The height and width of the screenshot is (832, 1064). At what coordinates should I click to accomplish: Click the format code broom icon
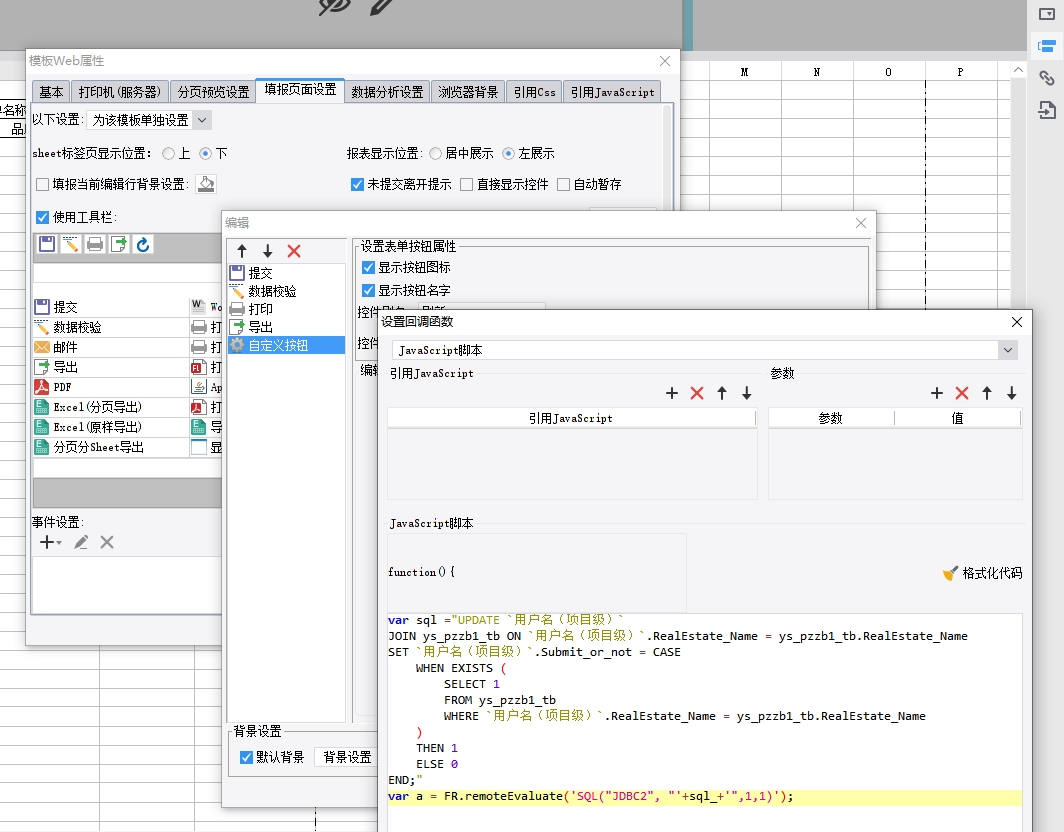pos(950,573)
